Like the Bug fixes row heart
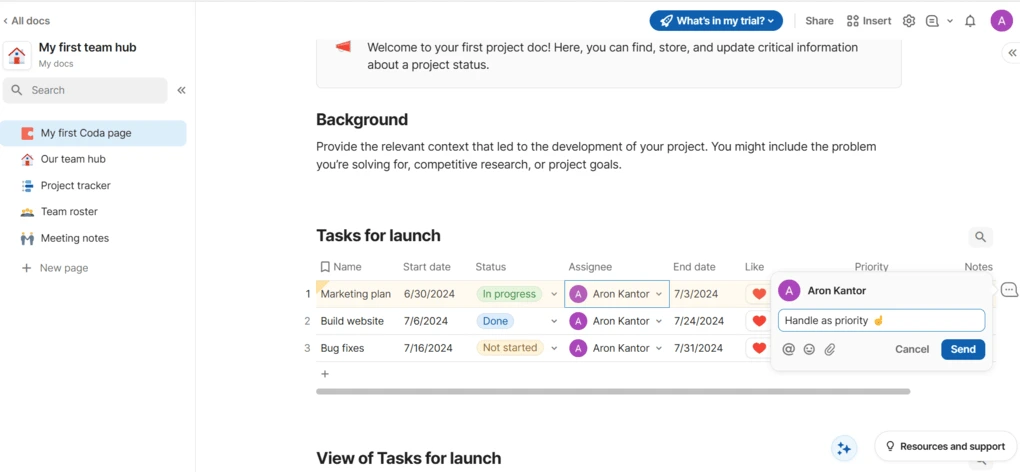Screen dimensions: 1020x472 758,348
